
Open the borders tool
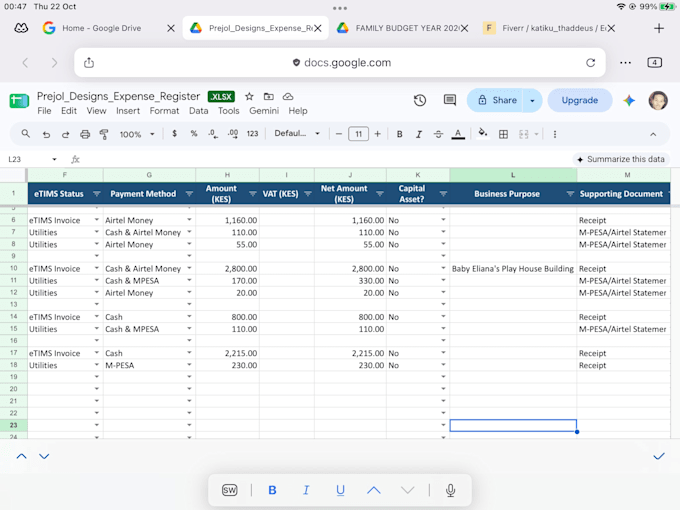click(x=503, y=134)
